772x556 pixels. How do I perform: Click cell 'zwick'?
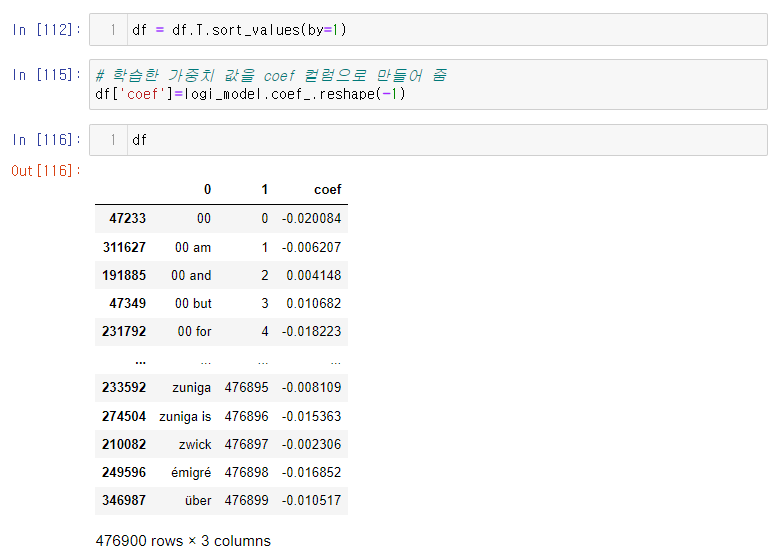[x=195, y=445]
